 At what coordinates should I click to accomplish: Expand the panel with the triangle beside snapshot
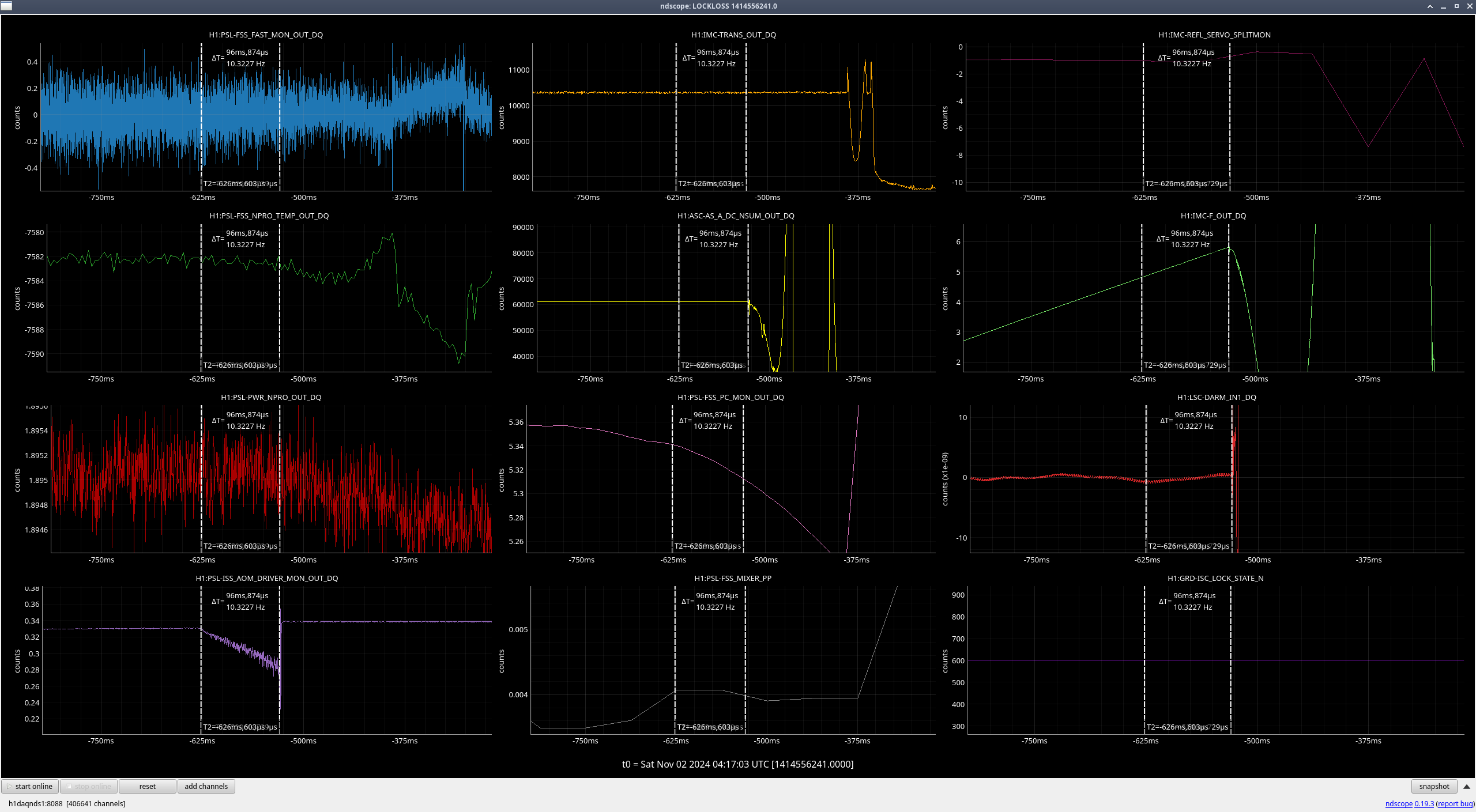click(1466, 786)
